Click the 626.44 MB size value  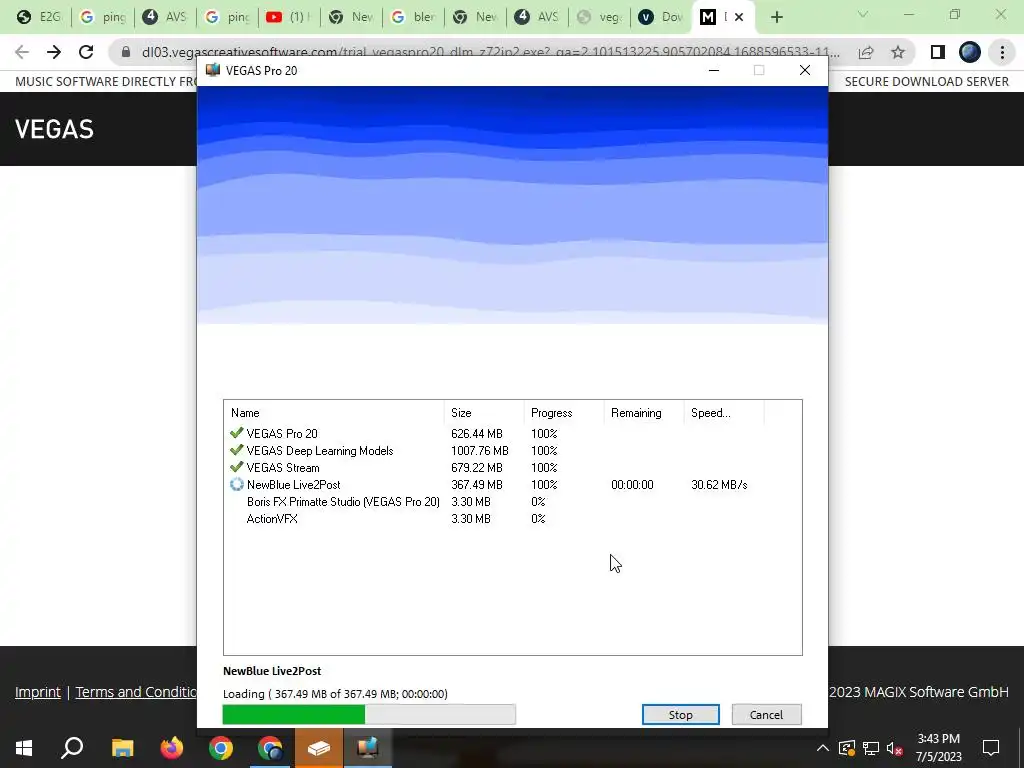pyautogui.click(x=477, y=434)
